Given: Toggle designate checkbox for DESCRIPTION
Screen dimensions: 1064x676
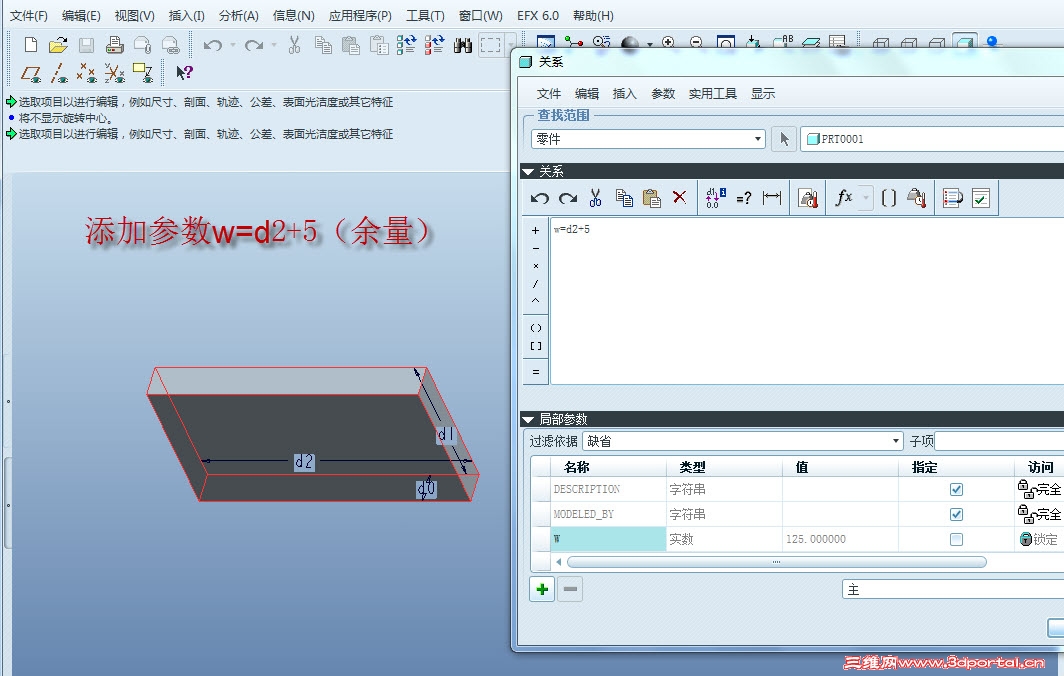Looking at the screenshot, I should (956, 489).
